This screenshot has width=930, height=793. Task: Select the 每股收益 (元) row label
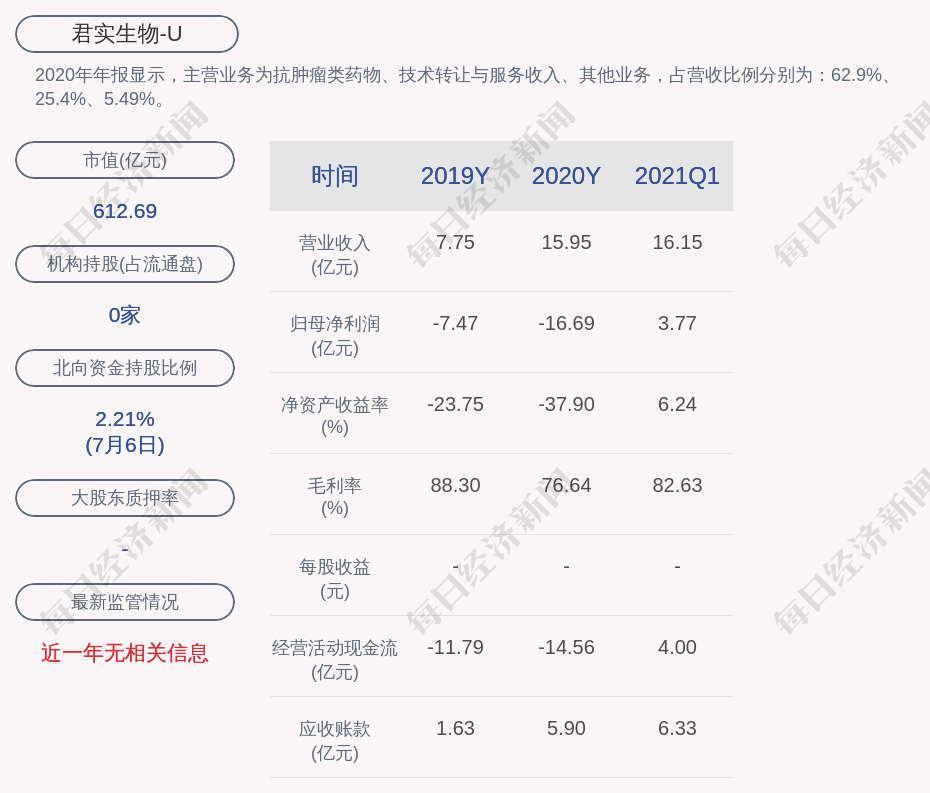pyautogui.click(x=335, y=579)
